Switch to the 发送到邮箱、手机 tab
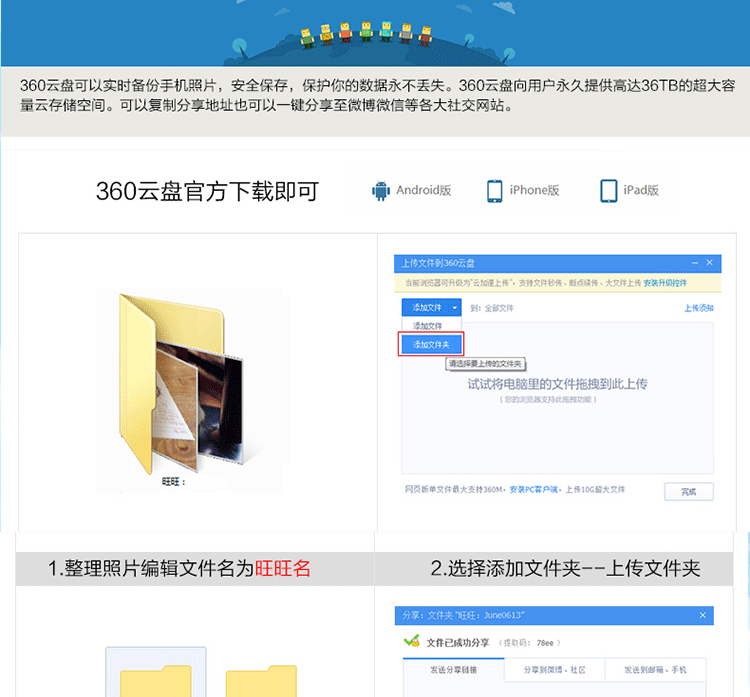Image resolution: width=750 pixels, height=697 pixels. tap(655, 670)
